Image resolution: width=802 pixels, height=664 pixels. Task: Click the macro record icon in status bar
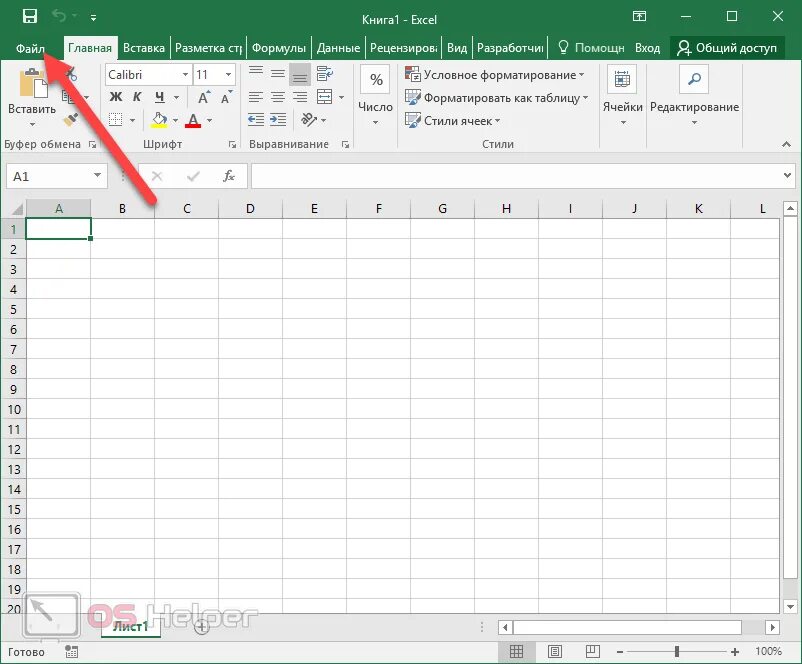click(x=72, y=652)
